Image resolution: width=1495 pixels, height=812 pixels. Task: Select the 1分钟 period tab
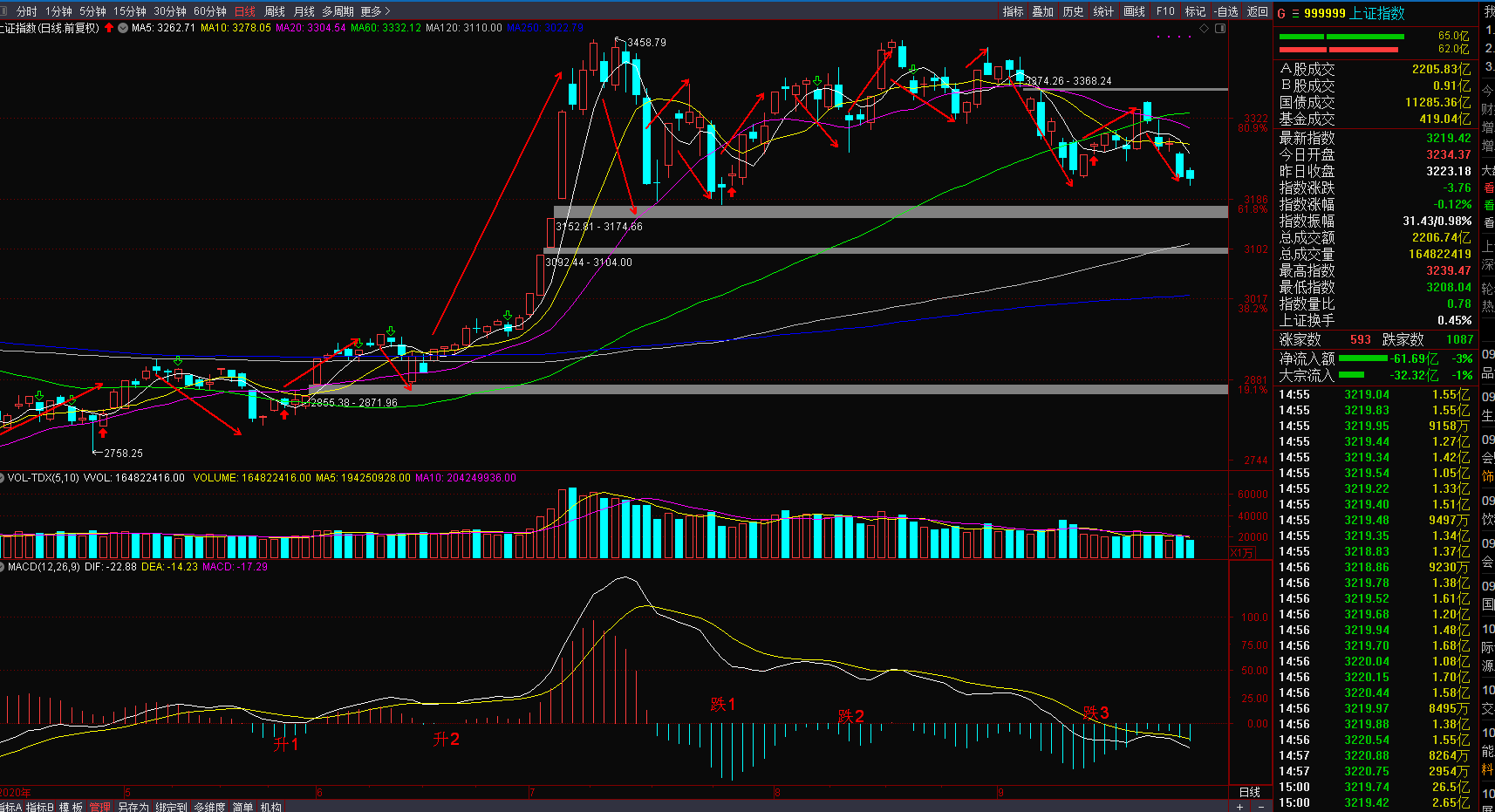click(x=59, y=11)
